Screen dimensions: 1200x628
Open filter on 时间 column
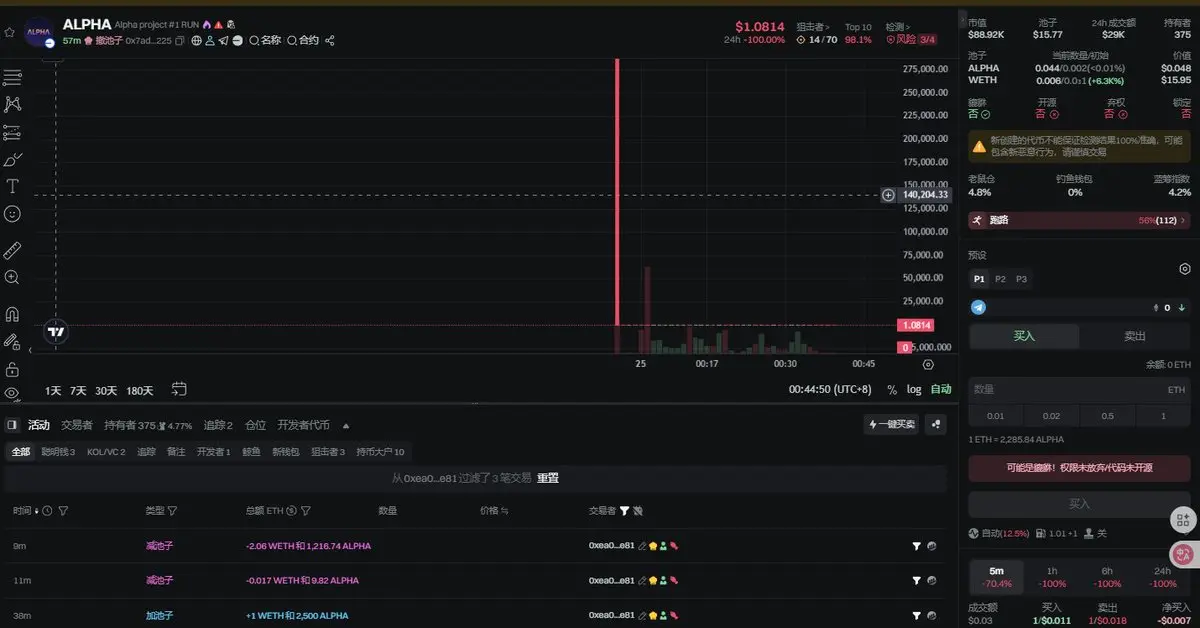[x=63, y=511]
